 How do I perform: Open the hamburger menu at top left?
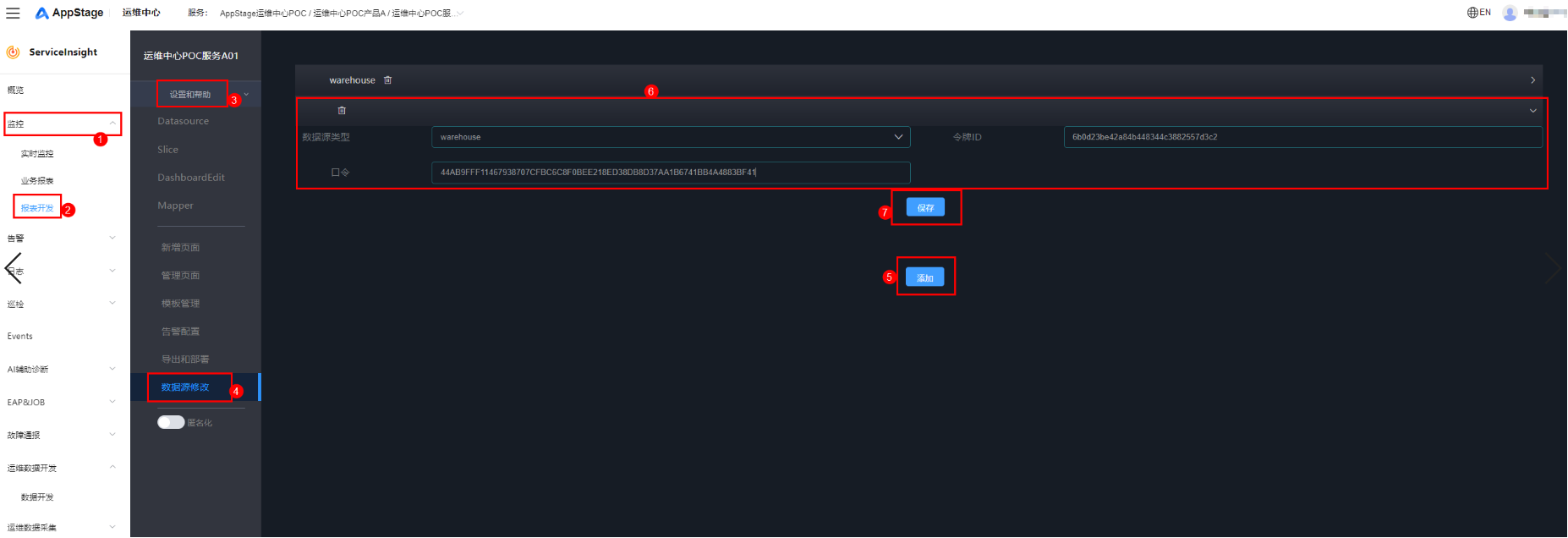point(13,13)
